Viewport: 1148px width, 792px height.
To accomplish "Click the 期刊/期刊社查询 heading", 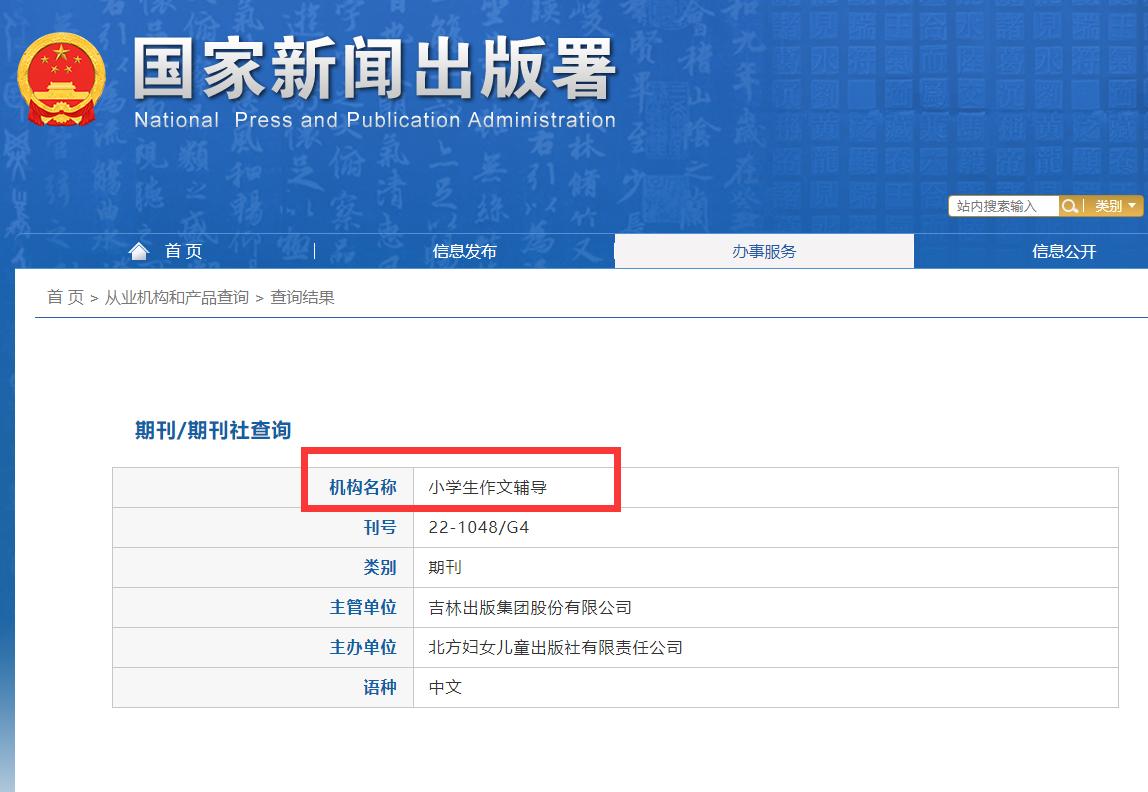I will pos(213,430).
